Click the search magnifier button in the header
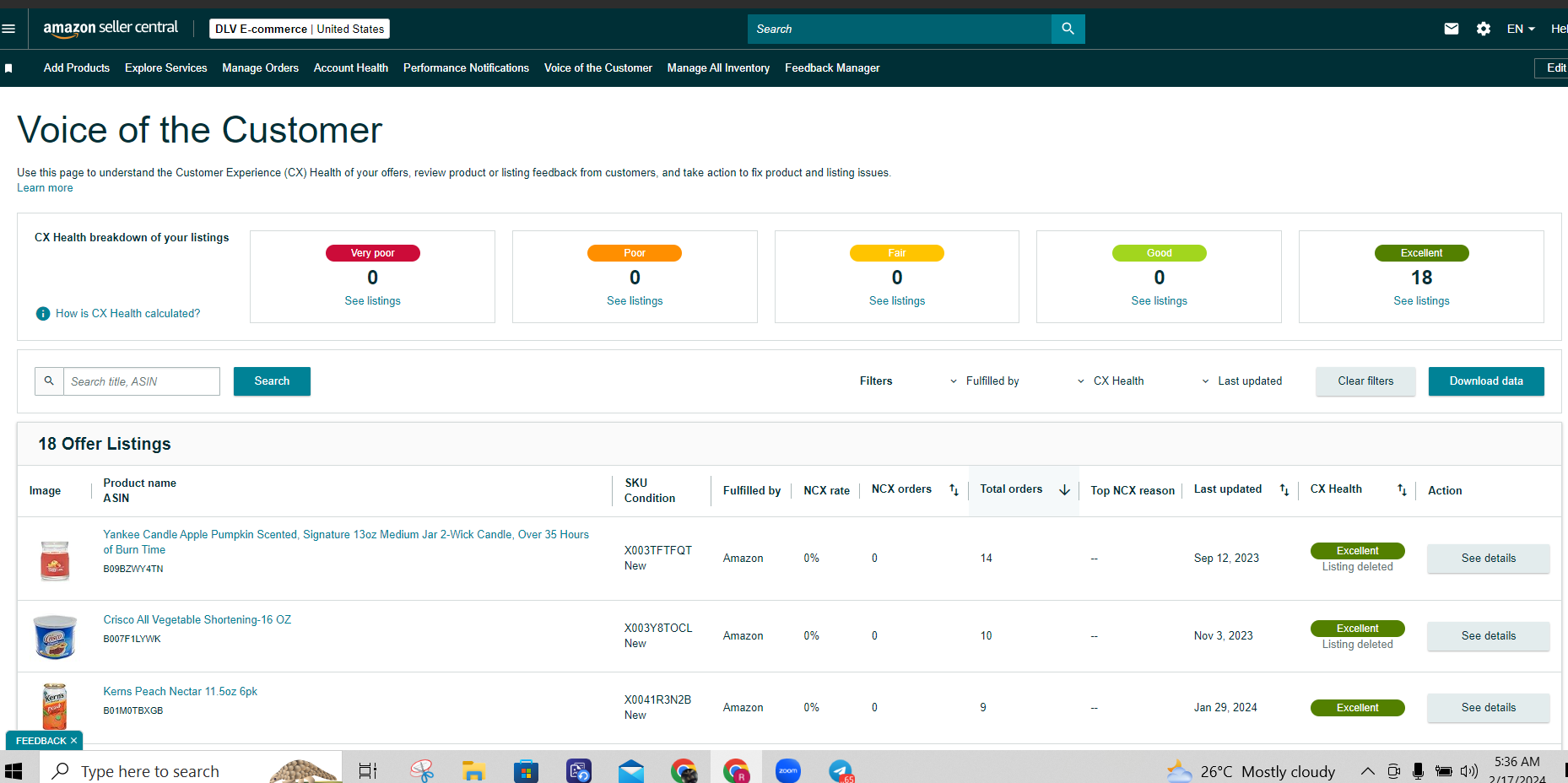Screen dimensions: 1568x783 (x=1068, y=29)
